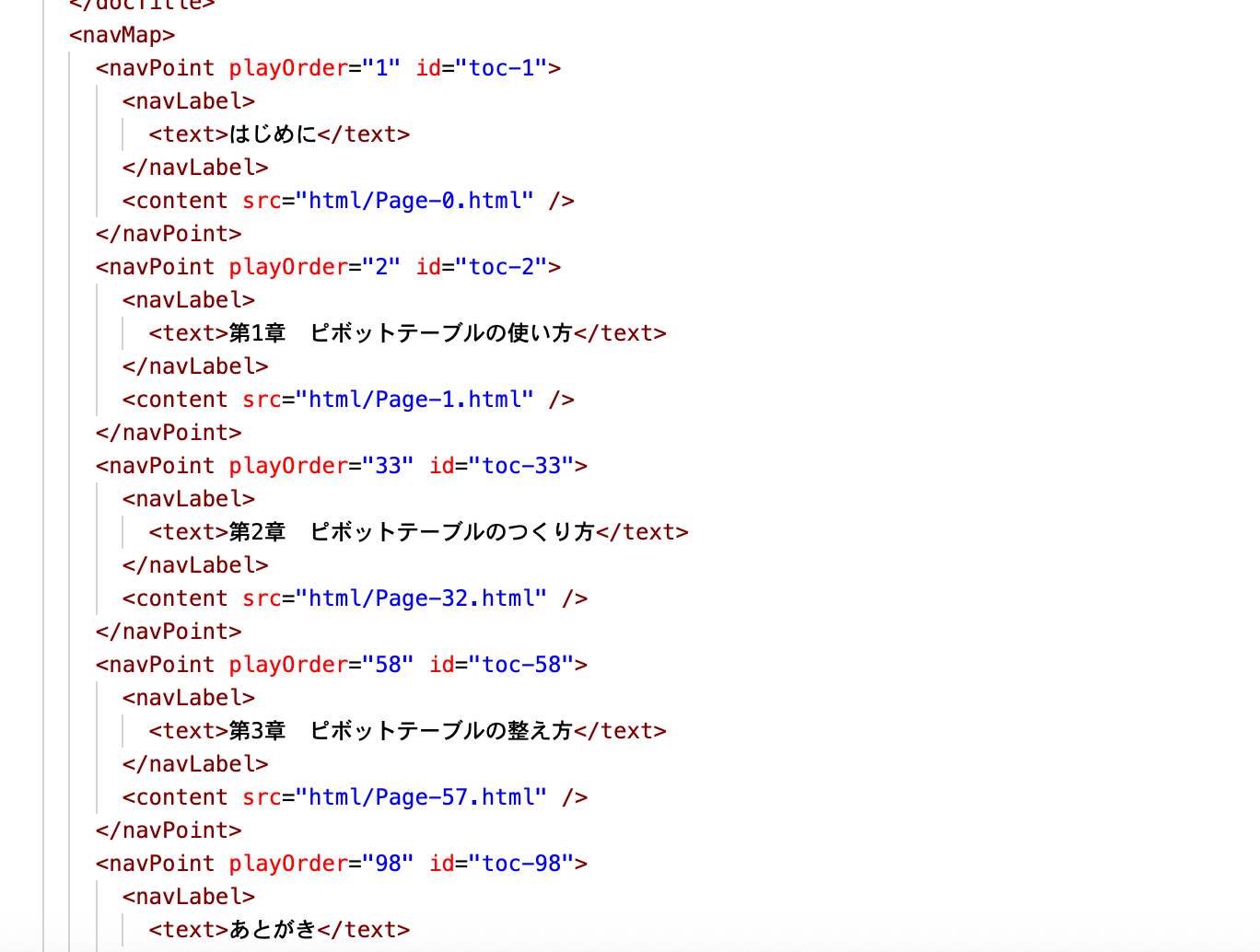Screen dimensions: 1260x952
Task: Click the 第1章 ピボットテーブルの使い方 text
Action: click(x=401, y=333)
